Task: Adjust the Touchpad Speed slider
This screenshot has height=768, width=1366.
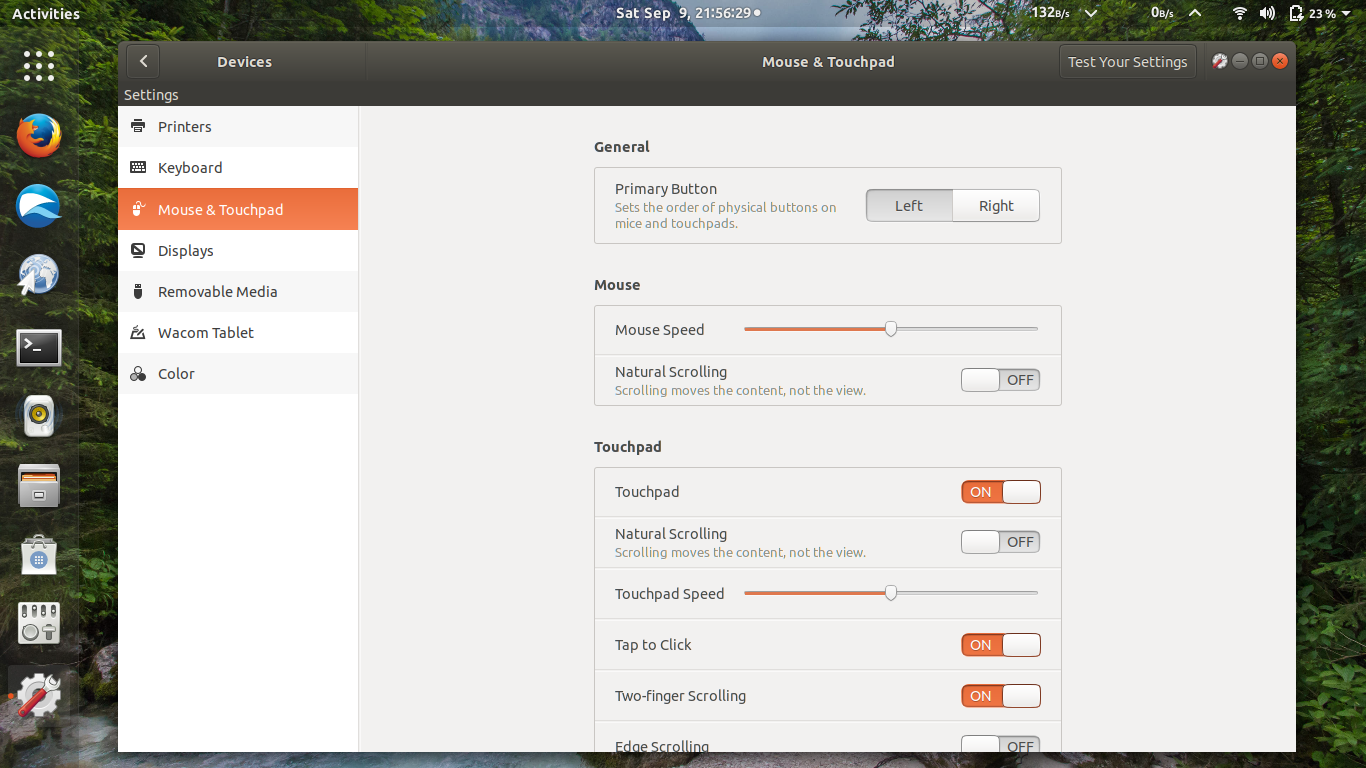Action: 890,592
